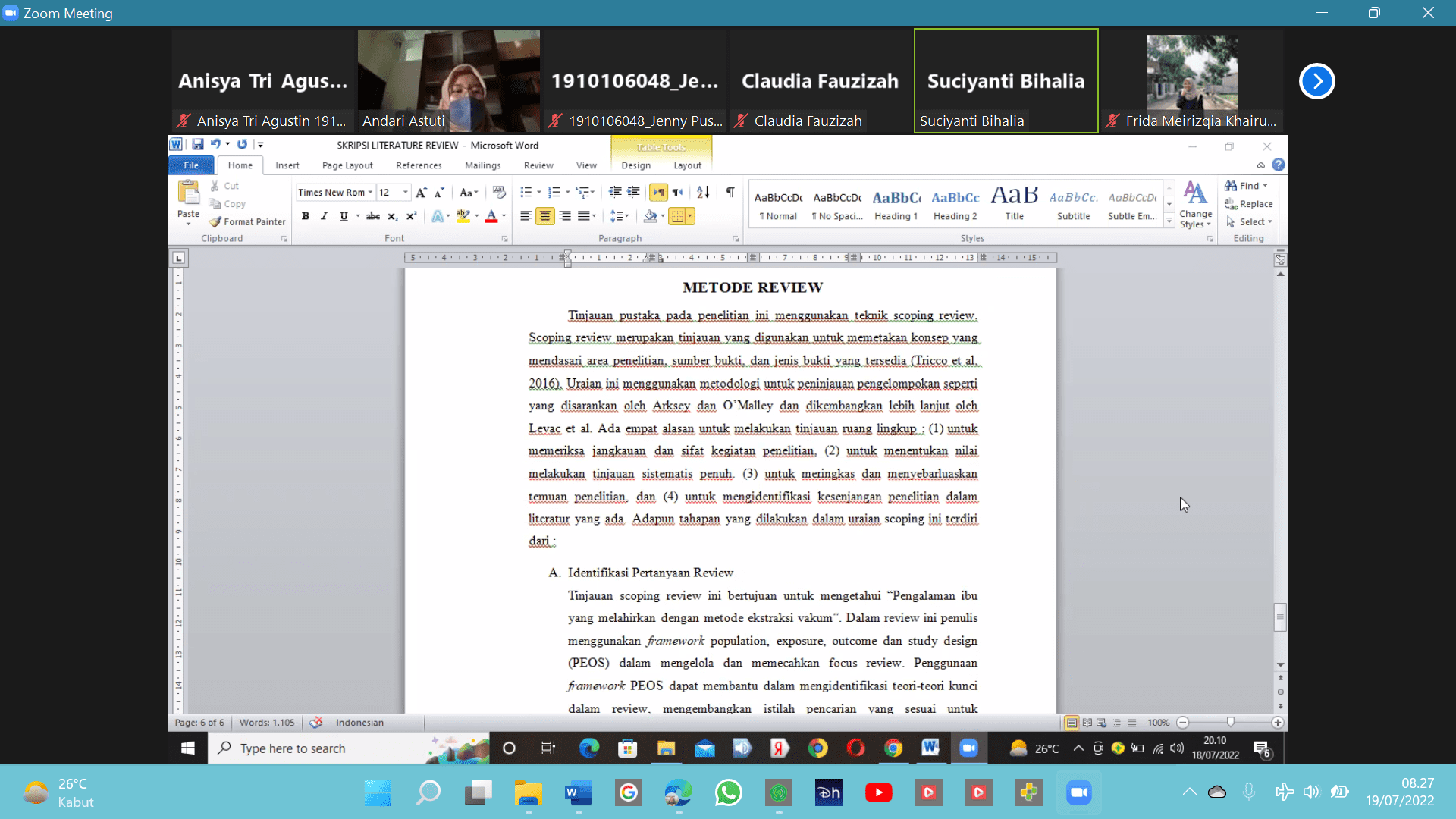1456x819 pixels.
Task: Open the Borders dropdown arrow
Action: pos(689,216)
